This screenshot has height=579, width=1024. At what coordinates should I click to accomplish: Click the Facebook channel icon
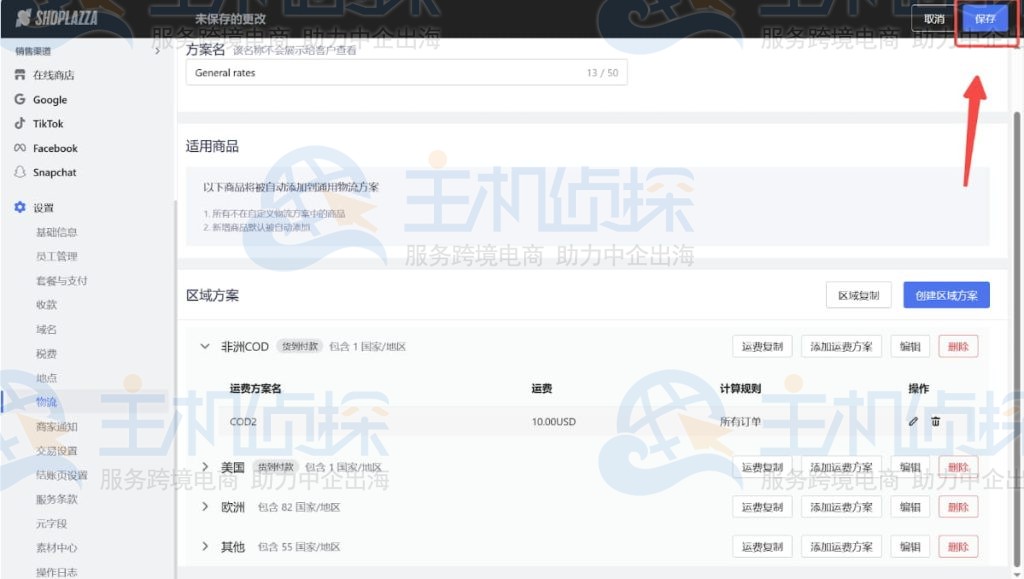tap(20, 147)
